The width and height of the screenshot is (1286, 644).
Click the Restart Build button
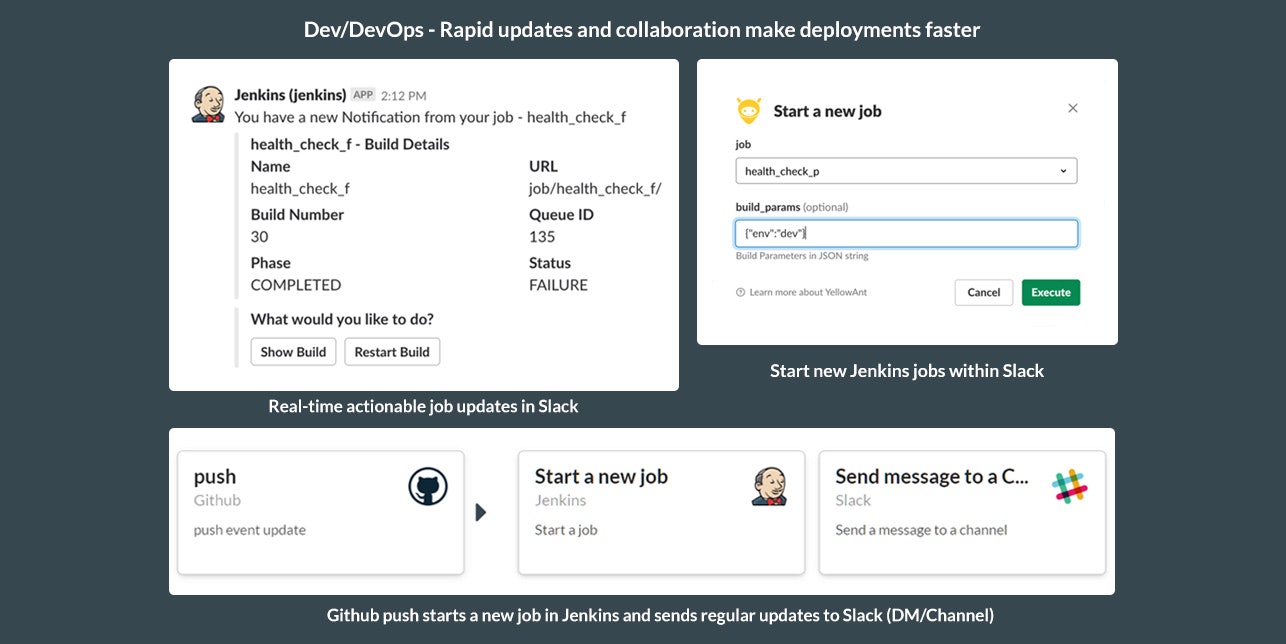(392, 351)
